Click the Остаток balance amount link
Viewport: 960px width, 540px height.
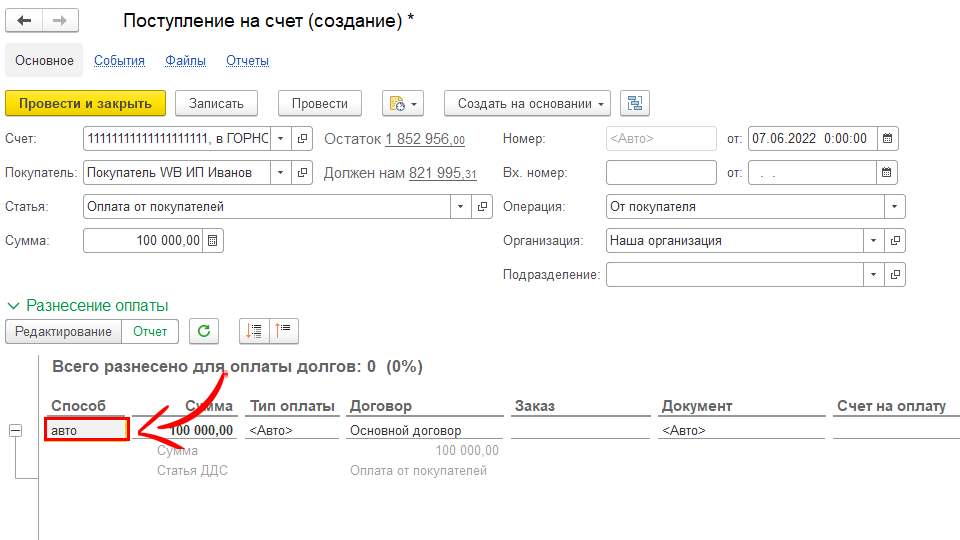pos(424,140)
